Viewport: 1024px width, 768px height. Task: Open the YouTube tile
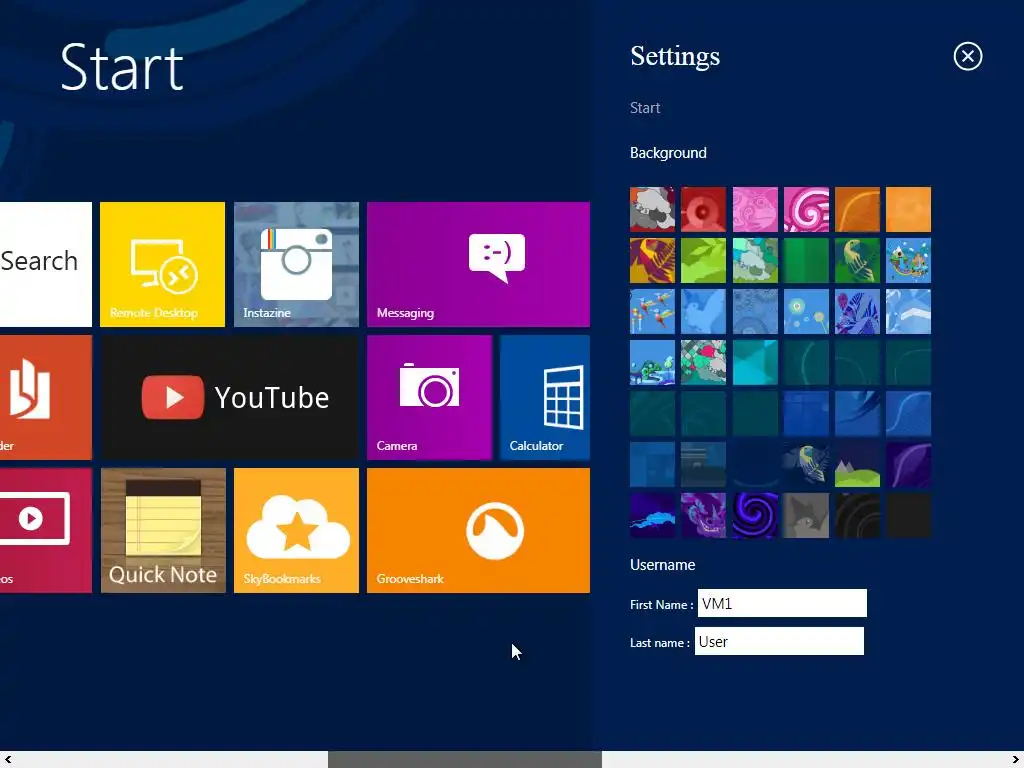coord(229,397)
